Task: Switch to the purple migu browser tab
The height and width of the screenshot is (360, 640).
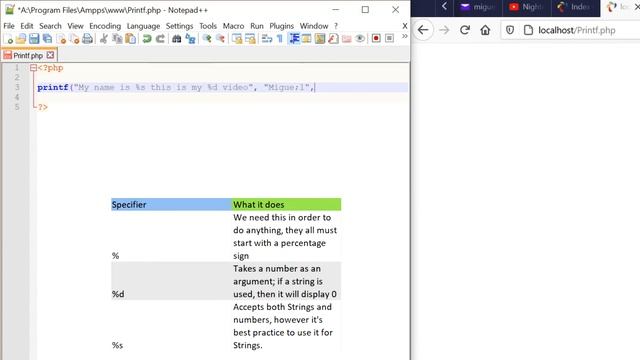Action: [x=478, y=7]
